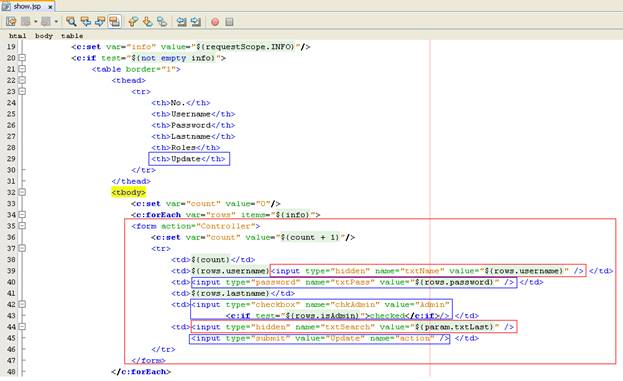Viewport: 623px width, 381px height.
Task: Click the hidden txtName input code
Action: (428, 271)
